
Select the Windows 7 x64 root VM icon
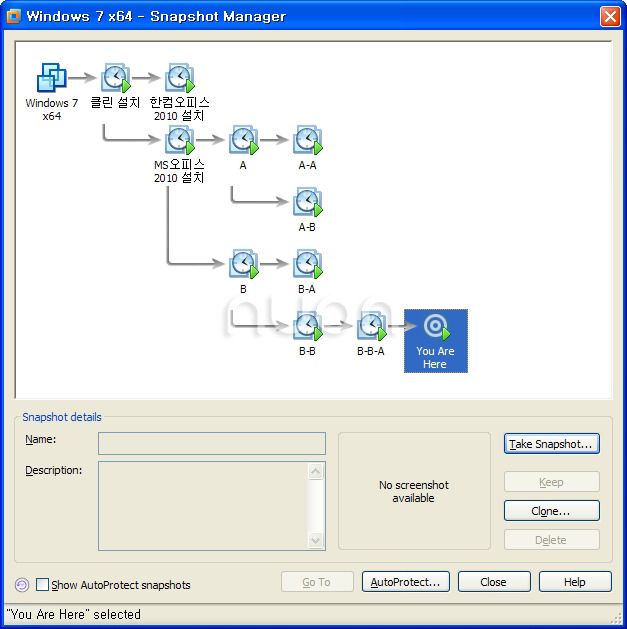[51, 77]
